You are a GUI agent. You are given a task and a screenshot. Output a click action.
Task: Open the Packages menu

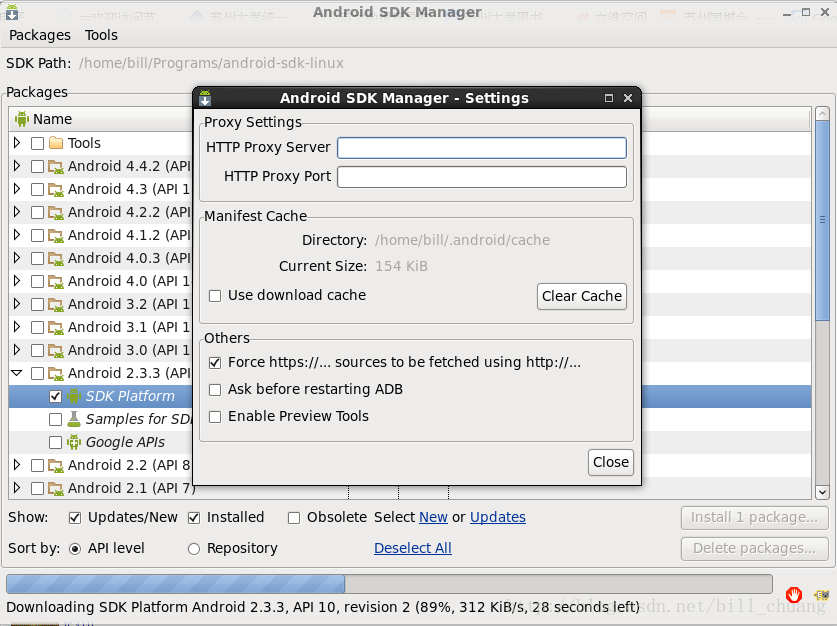pos(40,35)
